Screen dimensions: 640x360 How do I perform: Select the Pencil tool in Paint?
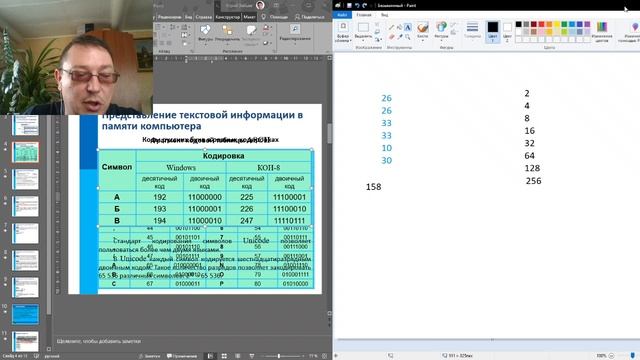pyautogui.click(x=391, y=27)
